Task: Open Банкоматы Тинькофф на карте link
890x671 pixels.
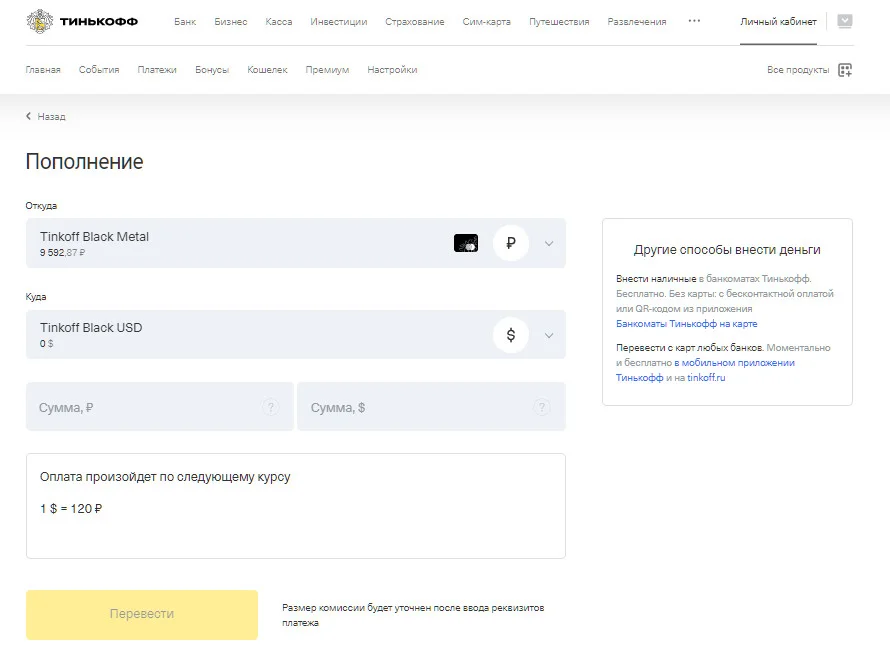Action: tap(687, 324)
